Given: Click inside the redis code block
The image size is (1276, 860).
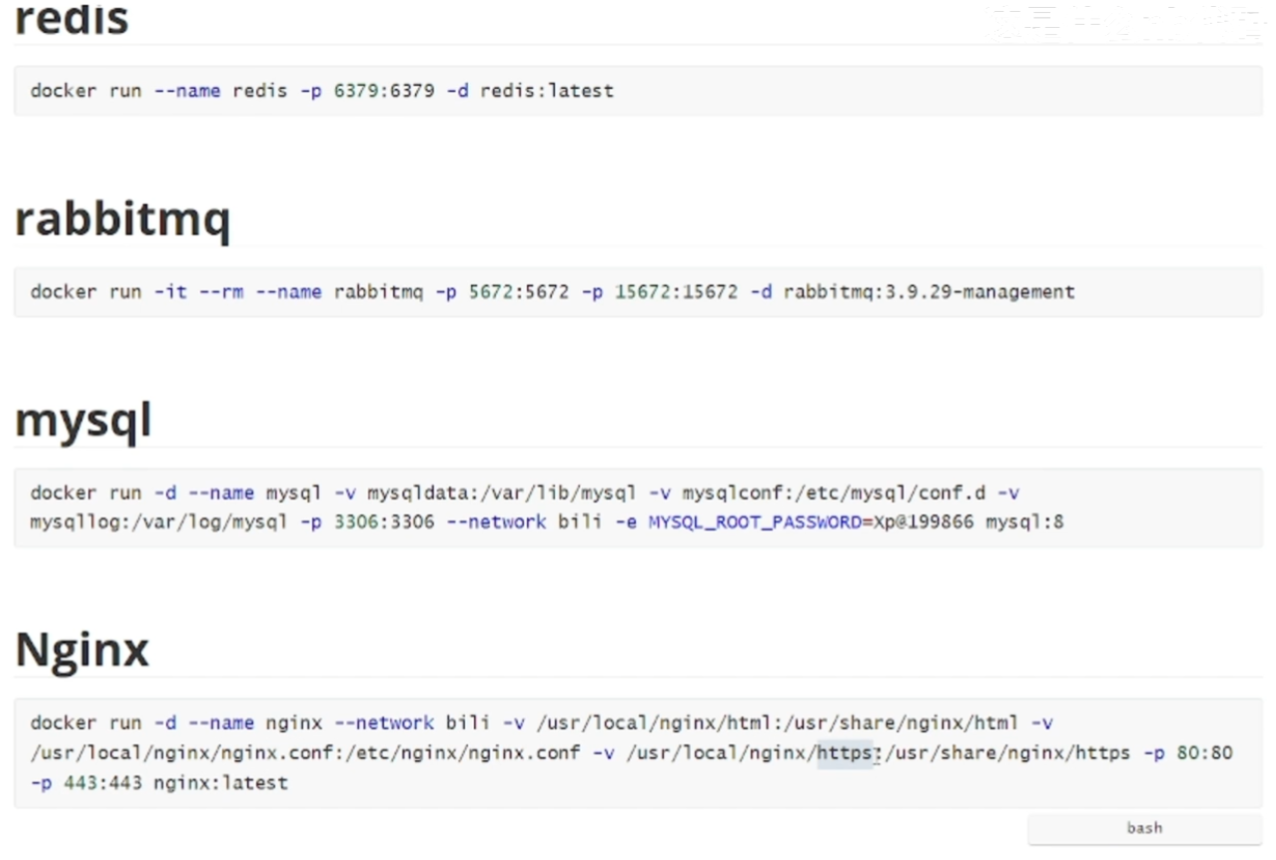Looking at the screenshot, I should pyautogui.click(x=637, y=91).
